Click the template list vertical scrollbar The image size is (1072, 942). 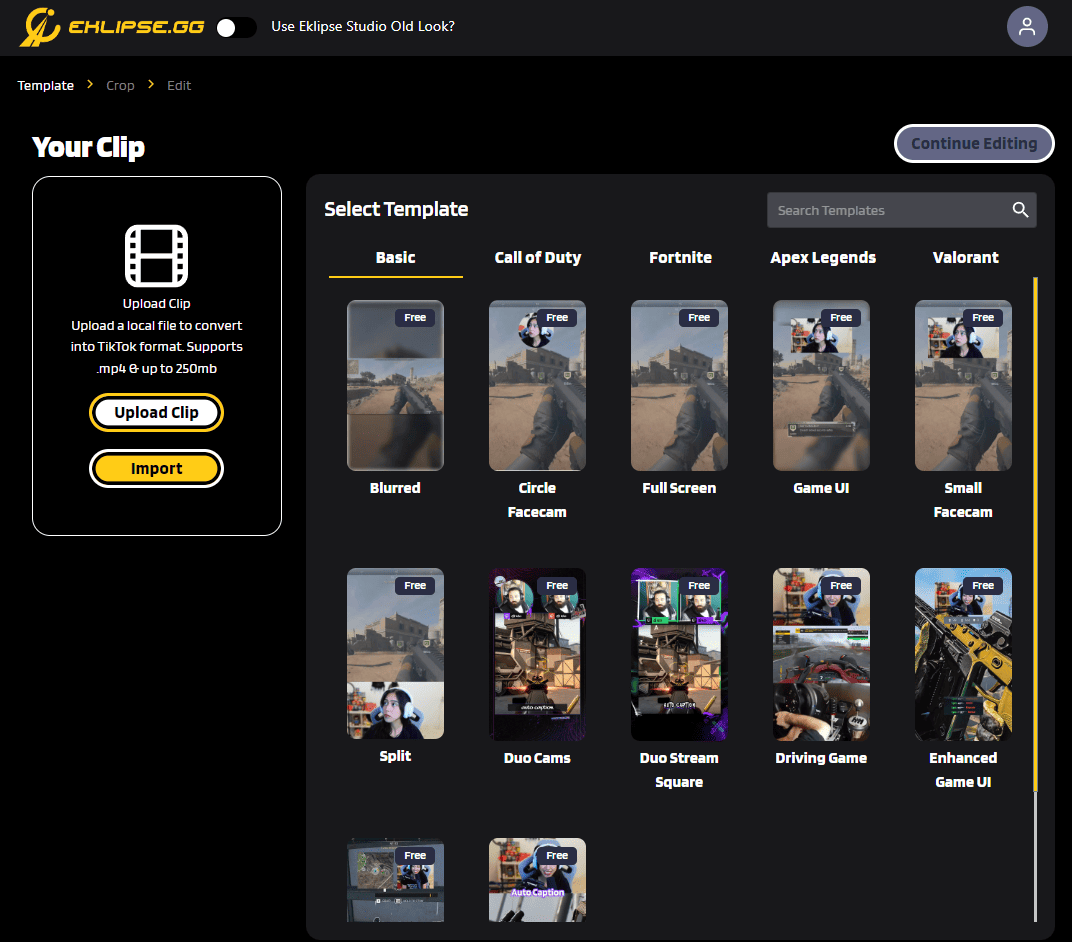click(x=1035, y=534)
